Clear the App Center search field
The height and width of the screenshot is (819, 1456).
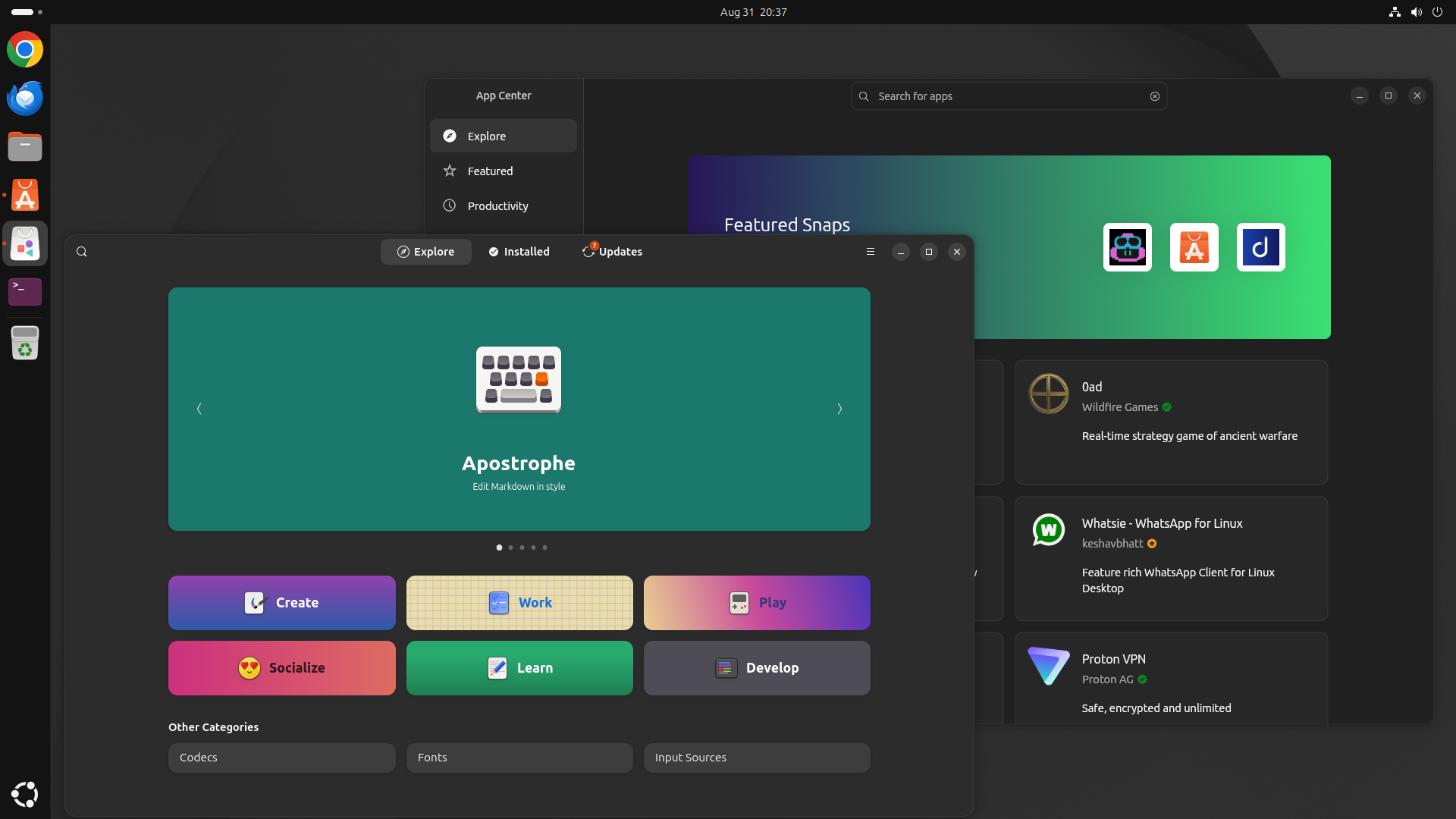(1155, 96)
